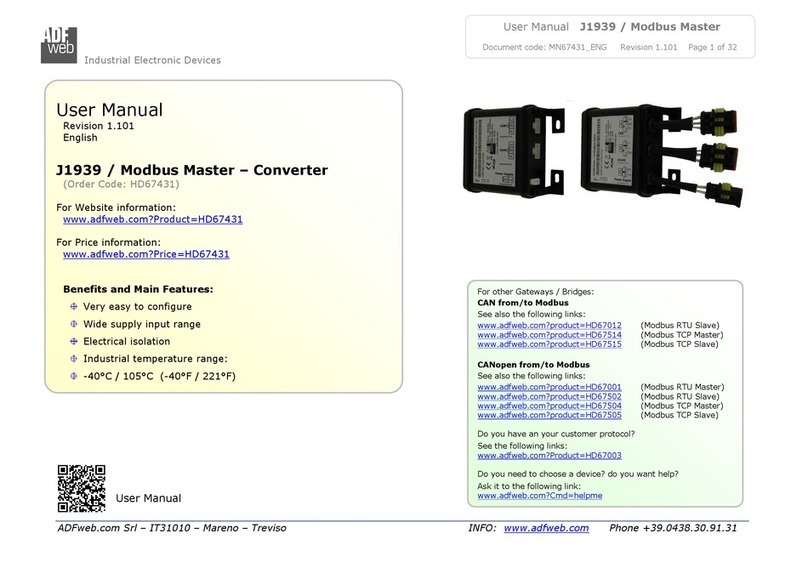Click the 'CAN from/to Modbus' heading
This screenshot has width=808, height=568.
click(x=523, y=303)
